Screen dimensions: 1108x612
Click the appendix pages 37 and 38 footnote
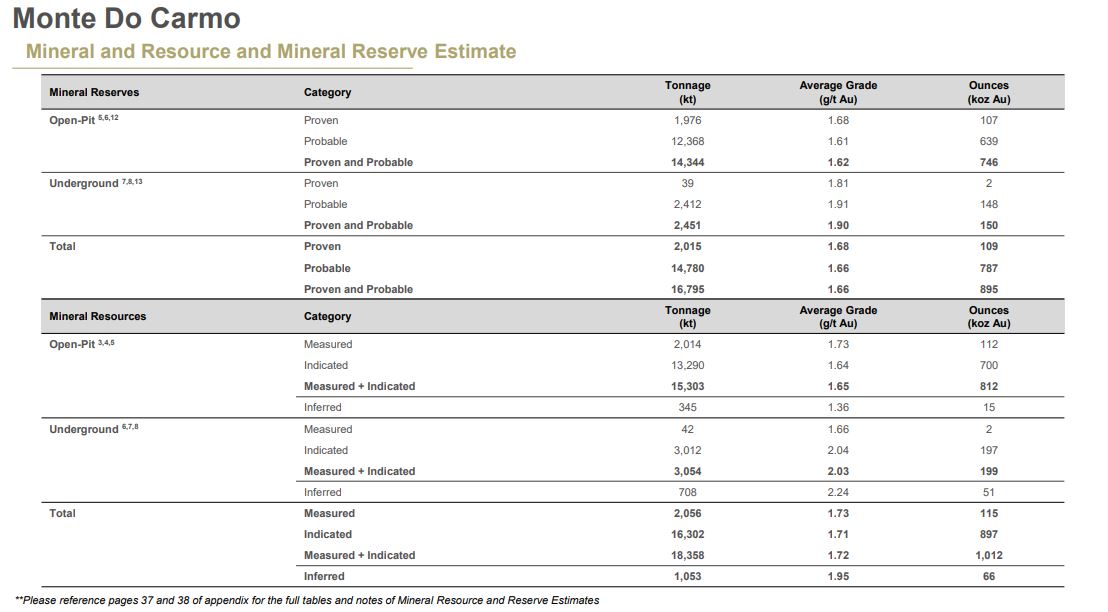(308, 601)
